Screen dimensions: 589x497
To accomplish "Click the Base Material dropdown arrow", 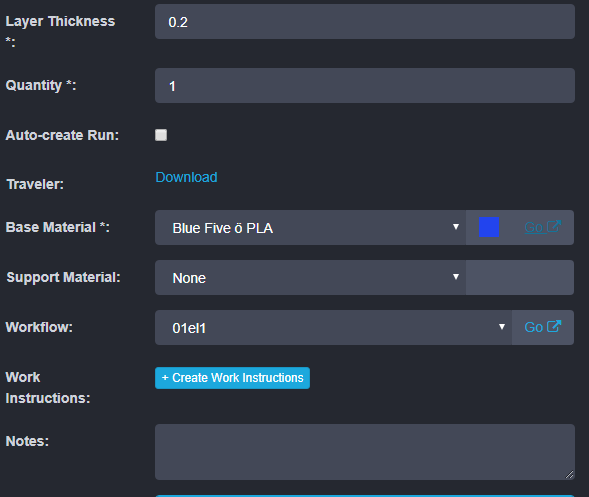I will (x=456, y=227).
